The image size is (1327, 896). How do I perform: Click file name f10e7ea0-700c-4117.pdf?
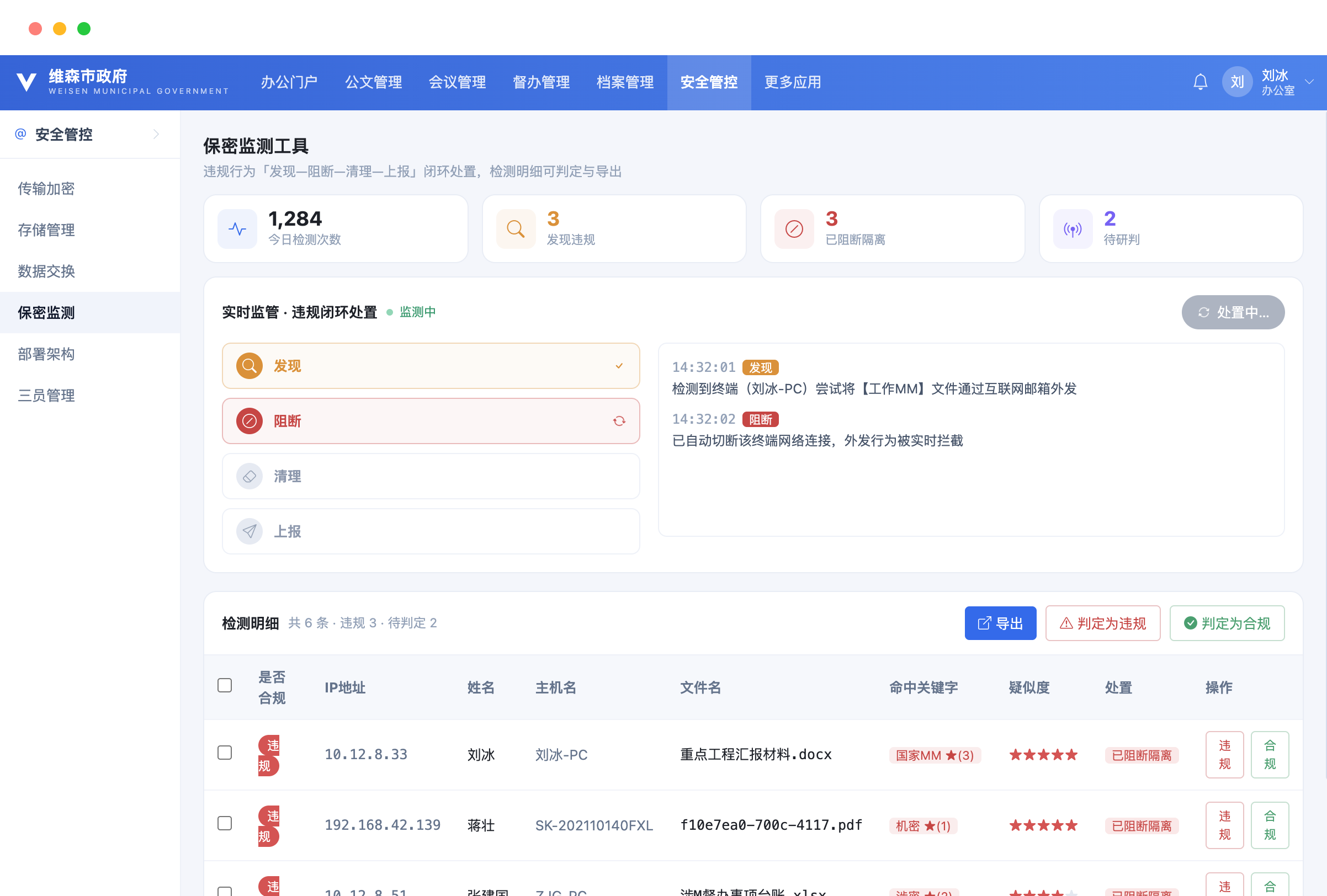coord(771,825)
